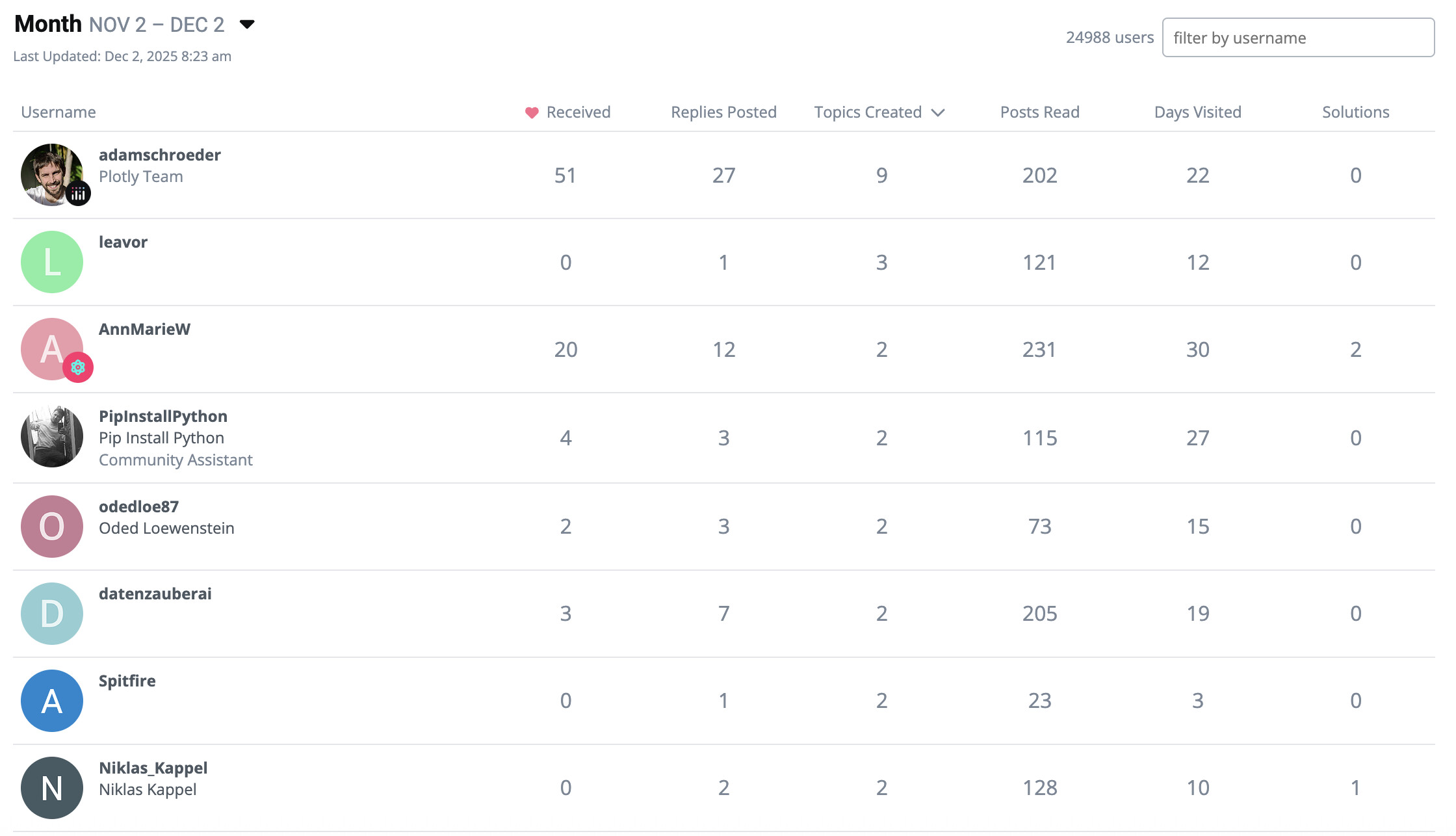Open PipInstallPython's profile photo avatar
The image size is (1456, 836).
point(52,437)
